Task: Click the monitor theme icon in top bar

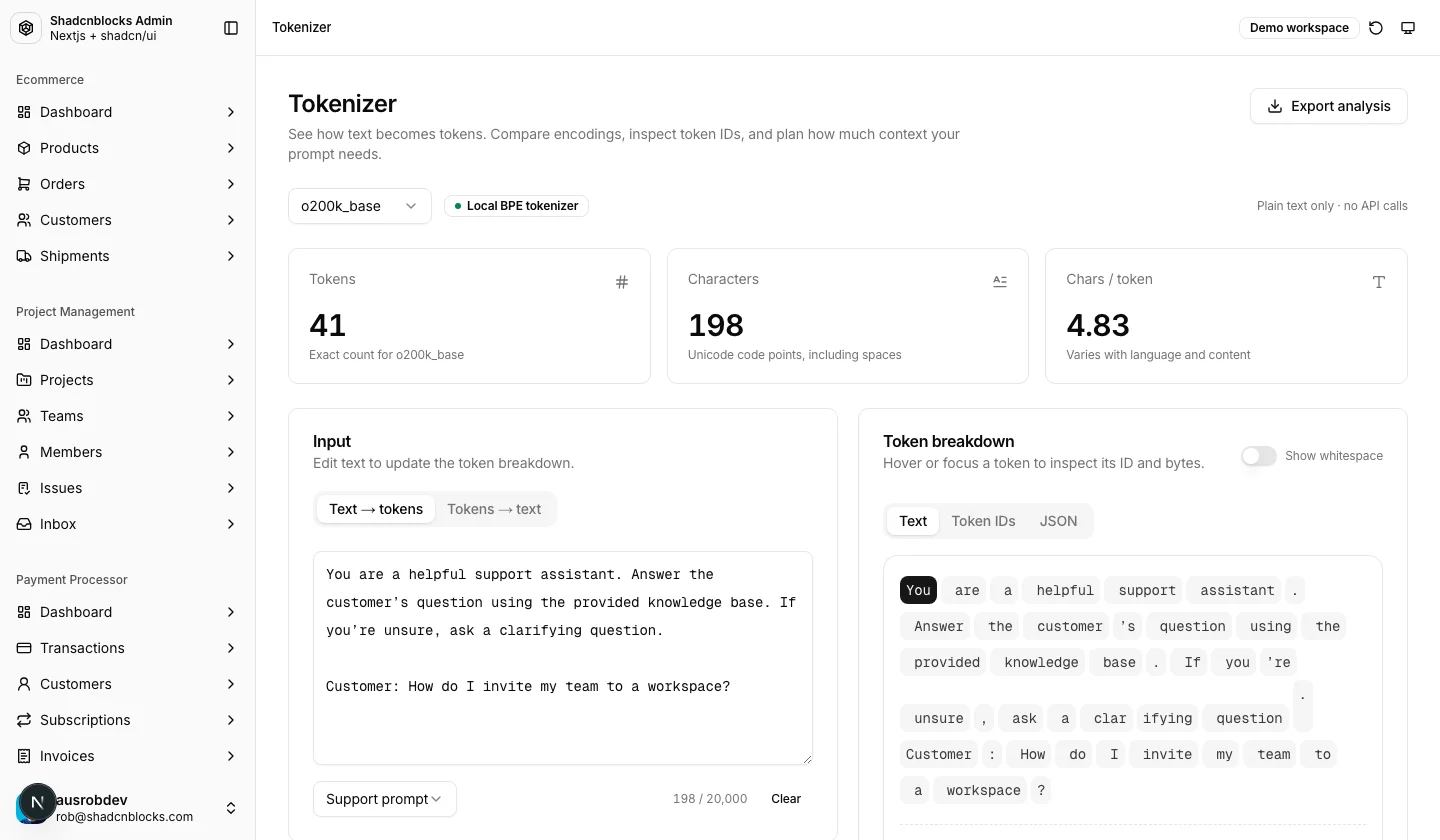Action: (1408, 28)
